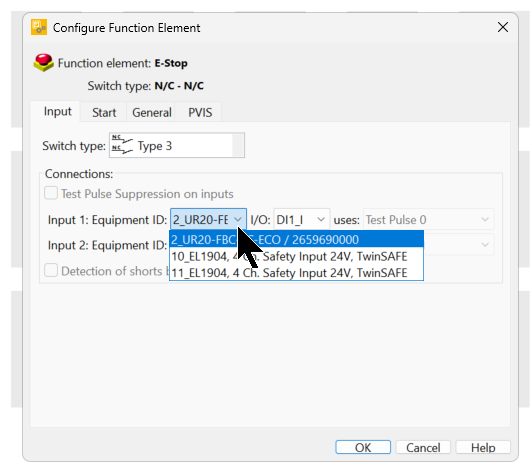Open Help for this dialog

[x=483, y=447]
